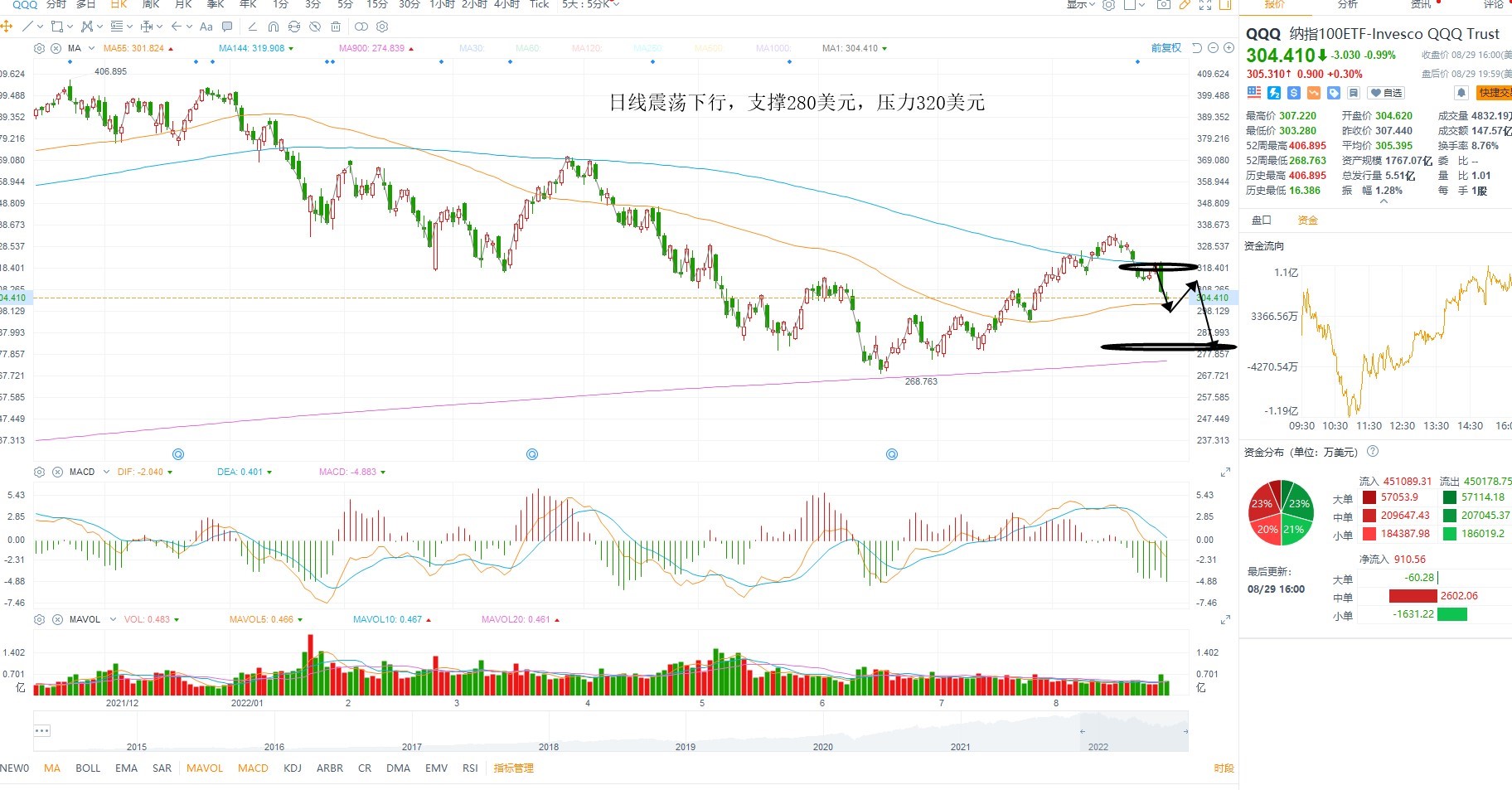Open the drawing tools settings gear
This screenshot has width=1512, height=790.
coord(382,27)
